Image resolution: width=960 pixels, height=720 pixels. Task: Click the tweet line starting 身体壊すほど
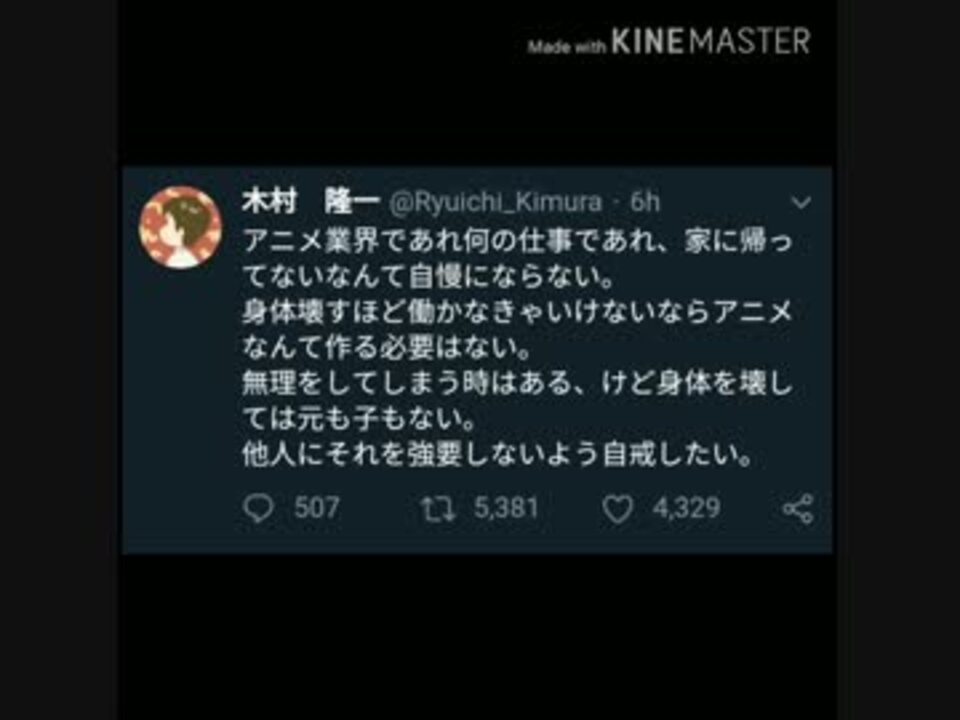pos(517,313)
